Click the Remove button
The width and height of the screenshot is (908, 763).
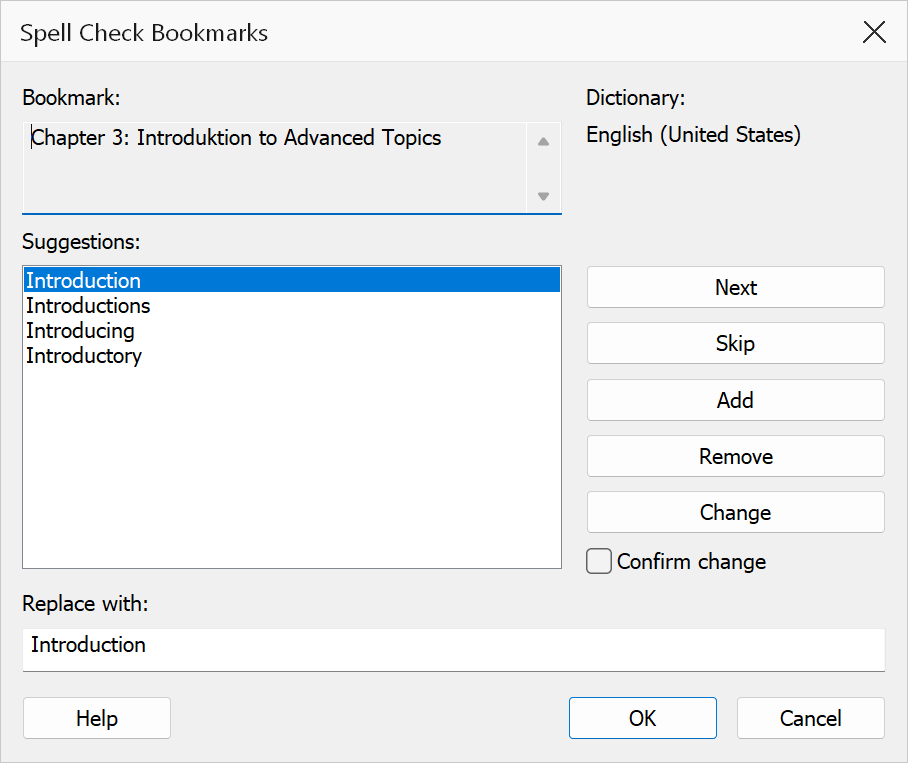[x=735, y=456]
